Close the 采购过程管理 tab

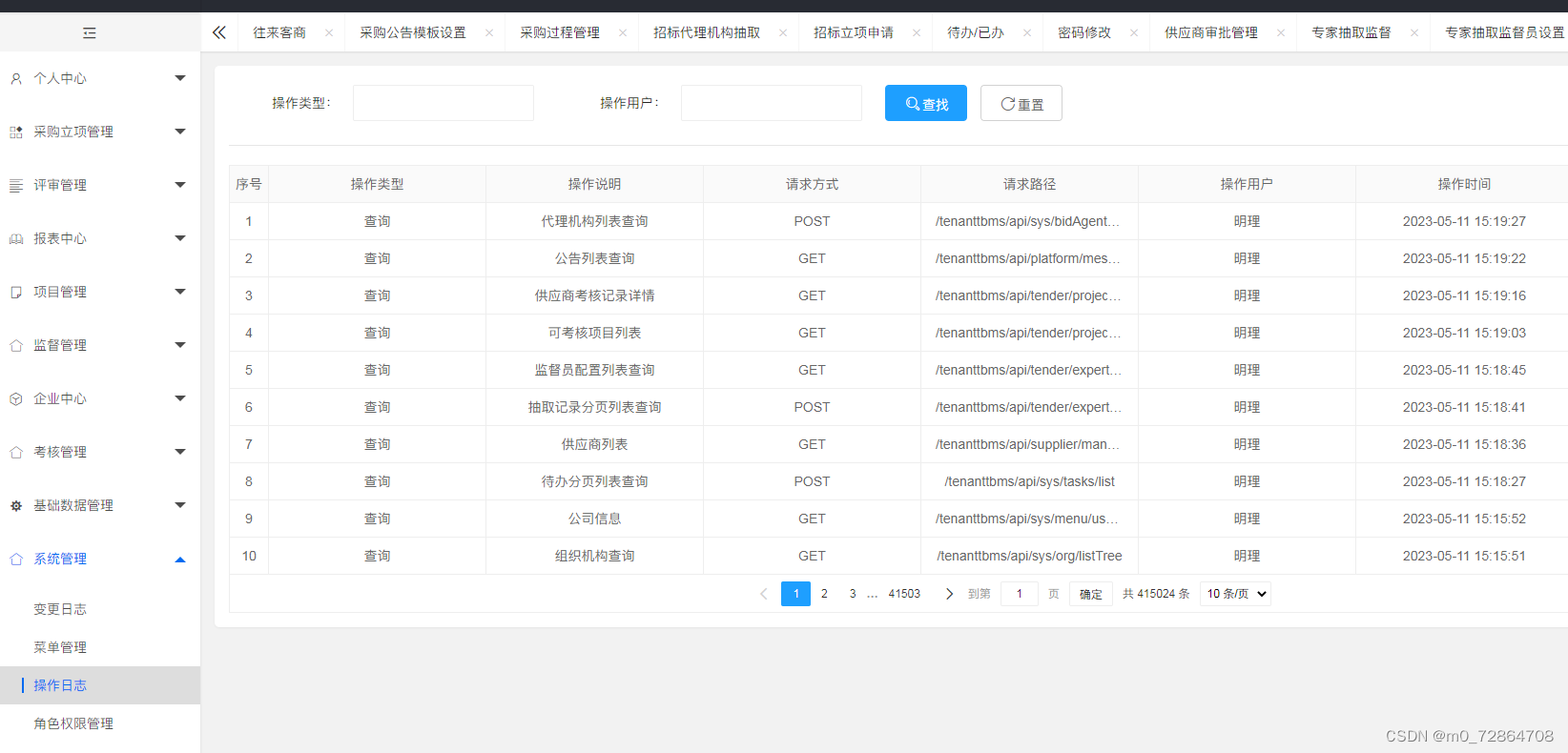click(623, 32)
